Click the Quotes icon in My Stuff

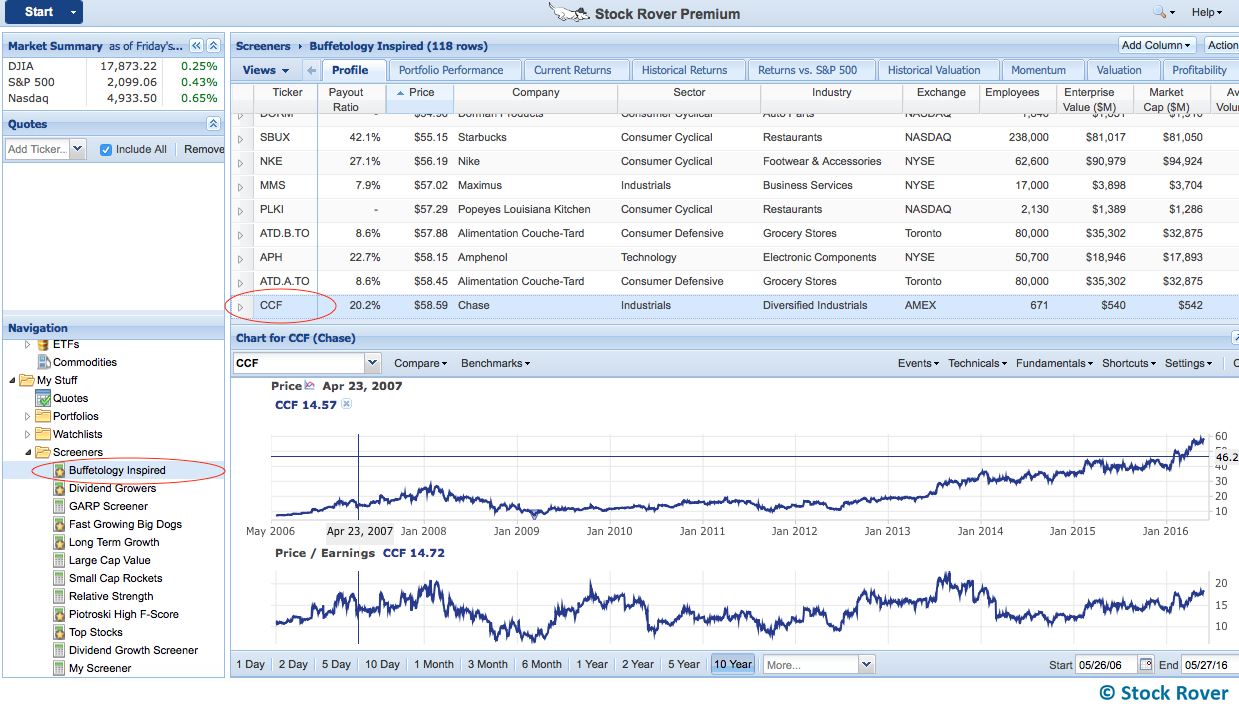(43, 398)
